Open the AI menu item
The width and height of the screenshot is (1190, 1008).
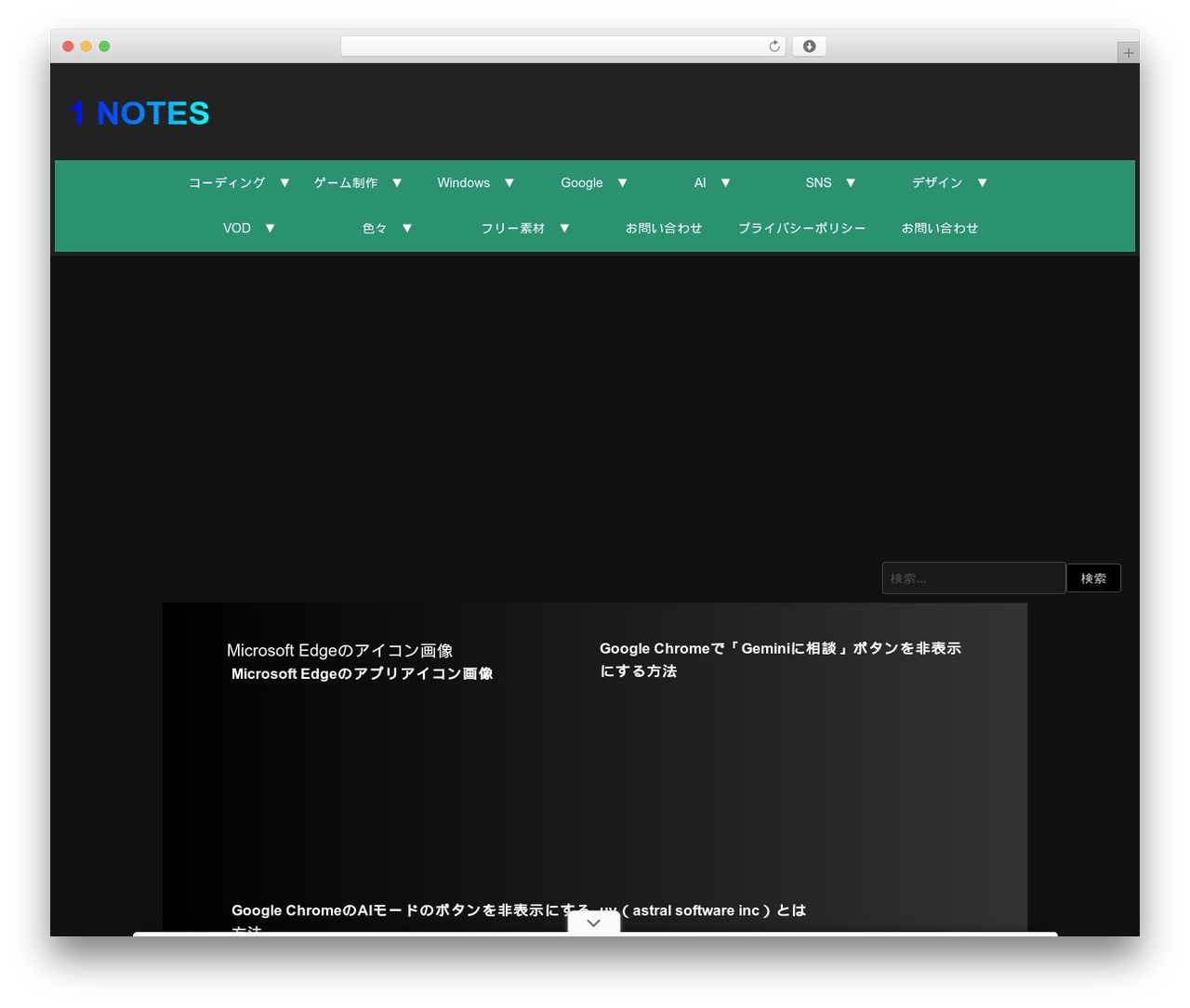click(700, 183)
